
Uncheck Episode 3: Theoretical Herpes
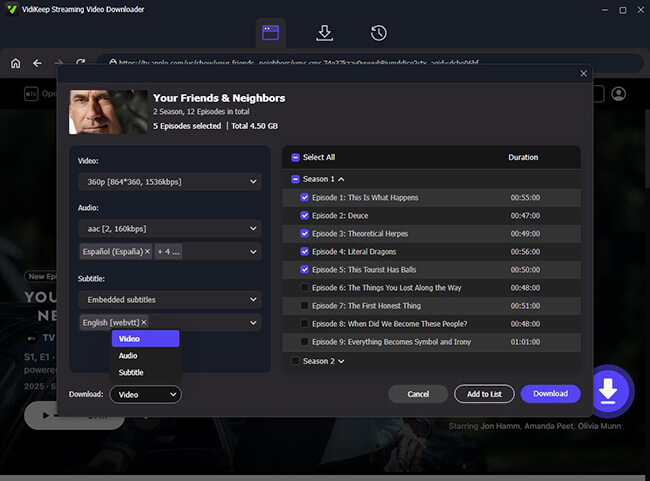[304, 233]
